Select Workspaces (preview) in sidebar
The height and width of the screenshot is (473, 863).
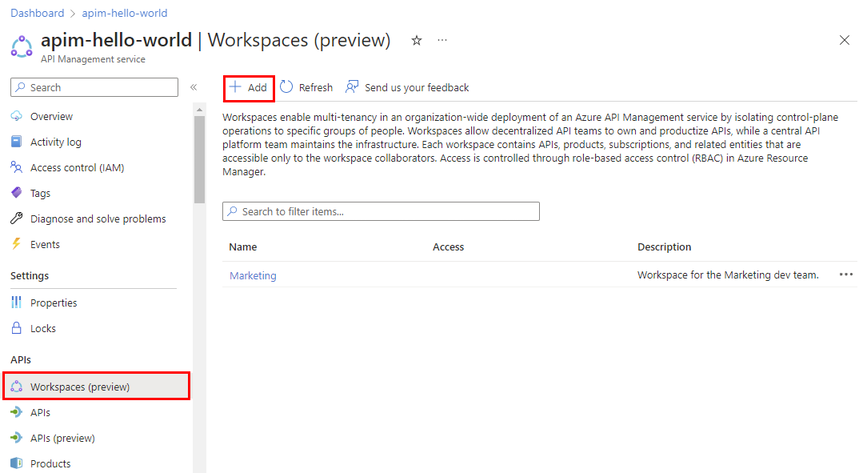click(x=96, y=387)
